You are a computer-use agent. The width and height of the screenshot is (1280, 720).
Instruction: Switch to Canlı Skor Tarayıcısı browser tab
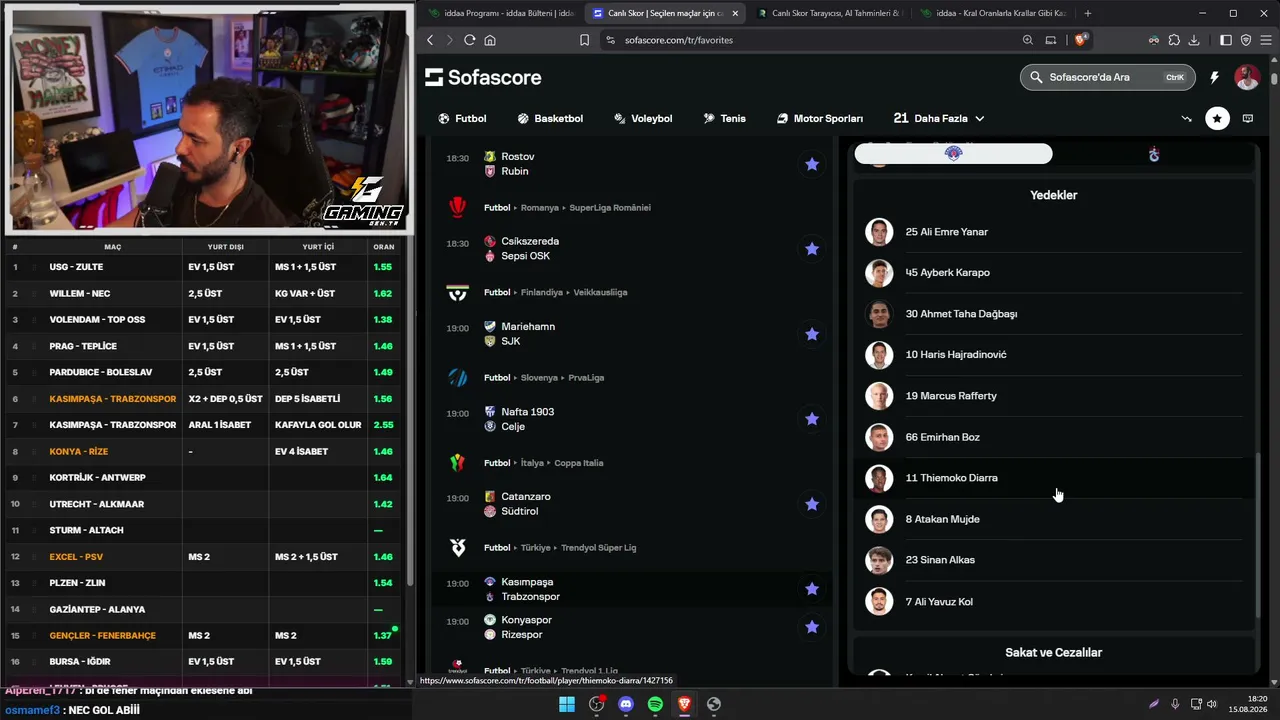coord(829,13)
